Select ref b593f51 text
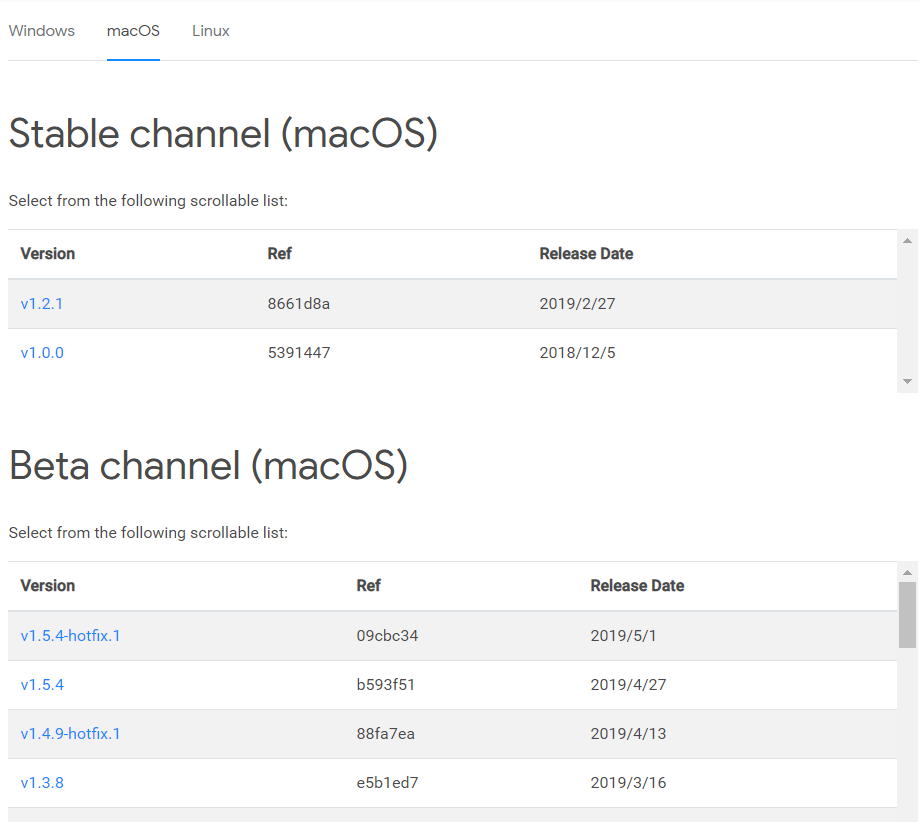Screen dimensions: 921x822 tap(385, 685)
